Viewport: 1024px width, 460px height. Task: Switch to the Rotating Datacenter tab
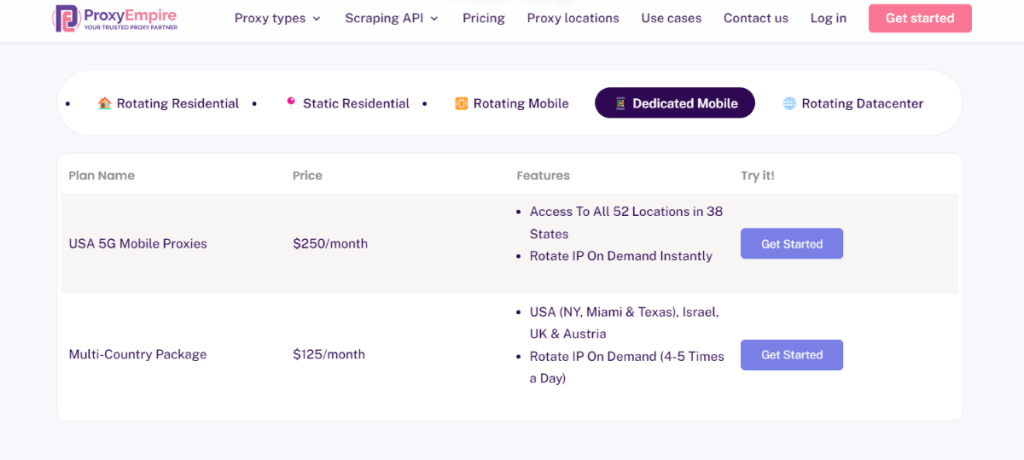click(862, 103)
